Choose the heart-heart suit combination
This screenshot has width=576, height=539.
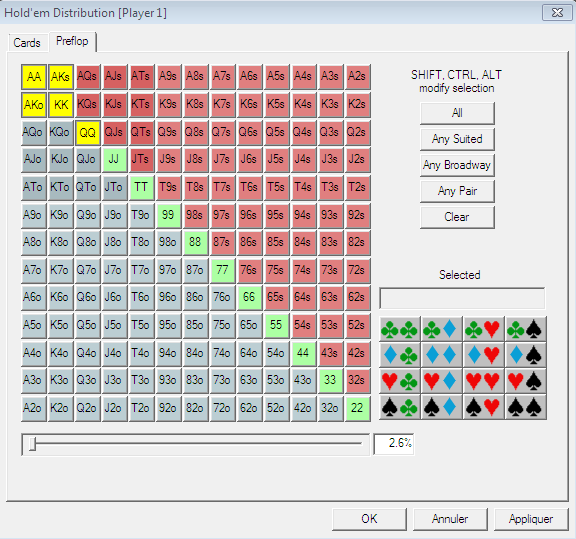pos(483,381)
